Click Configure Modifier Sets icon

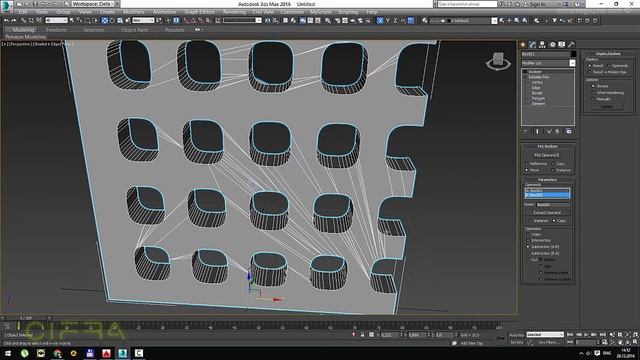[x=569, y=131]
